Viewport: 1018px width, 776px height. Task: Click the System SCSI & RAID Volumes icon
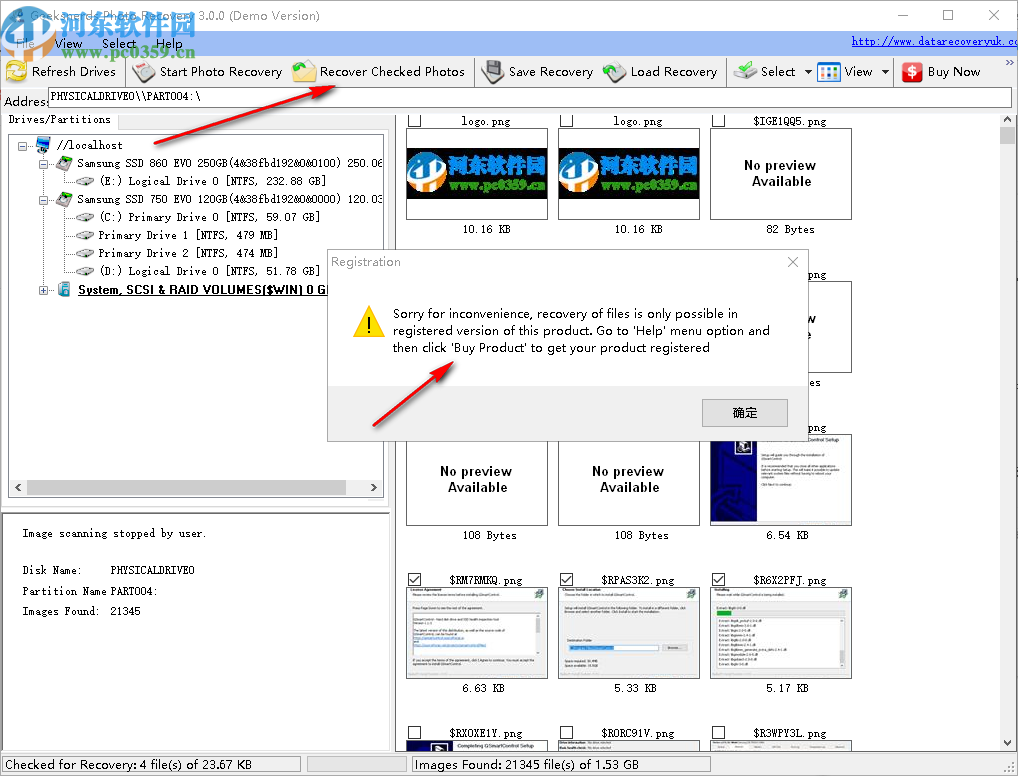coord(64,290)
